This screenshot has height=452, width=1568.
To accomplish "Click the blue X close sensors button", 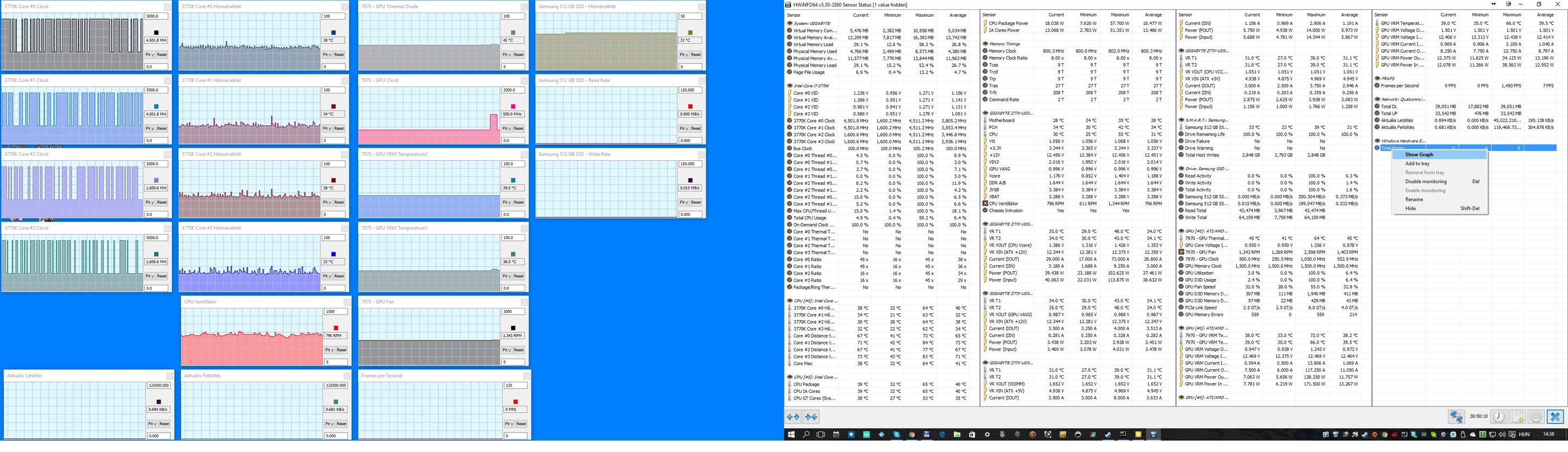I will click(x=1555, y=417).
